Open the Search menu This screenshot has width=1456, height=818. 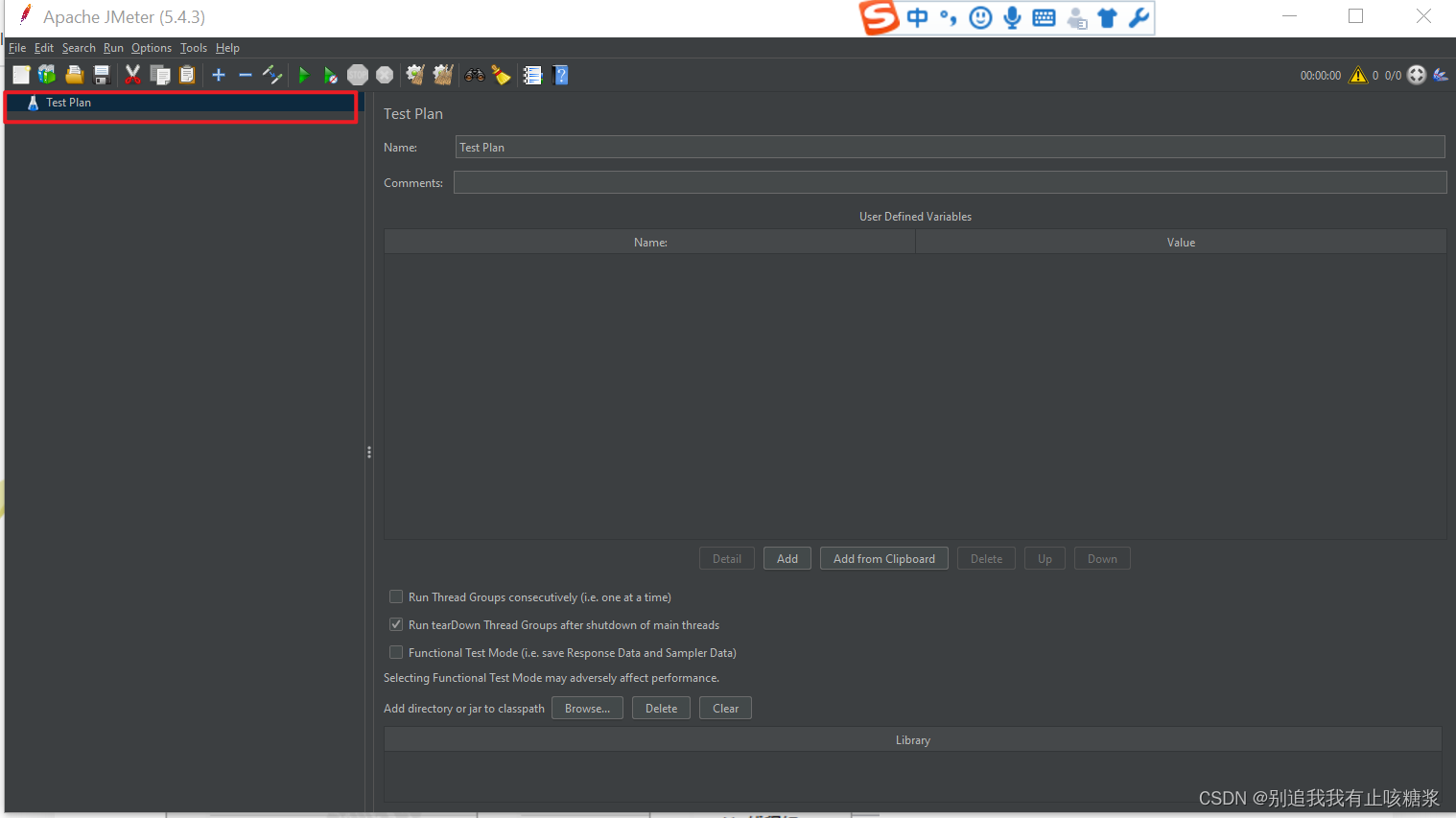(79, 48)
